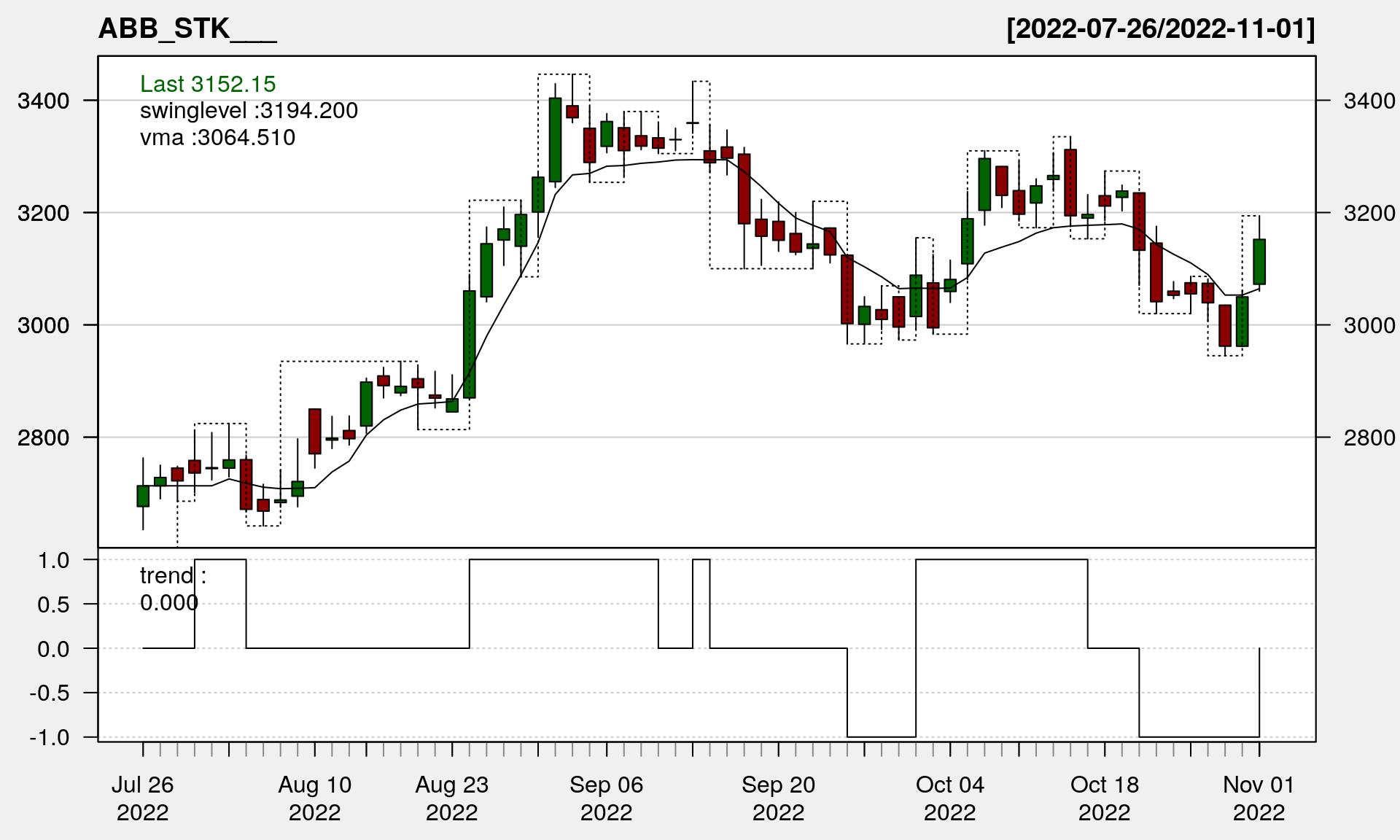Click the 2800 label on right axis
This screenshot has height=840, width=1400.
pos(1369,437)
